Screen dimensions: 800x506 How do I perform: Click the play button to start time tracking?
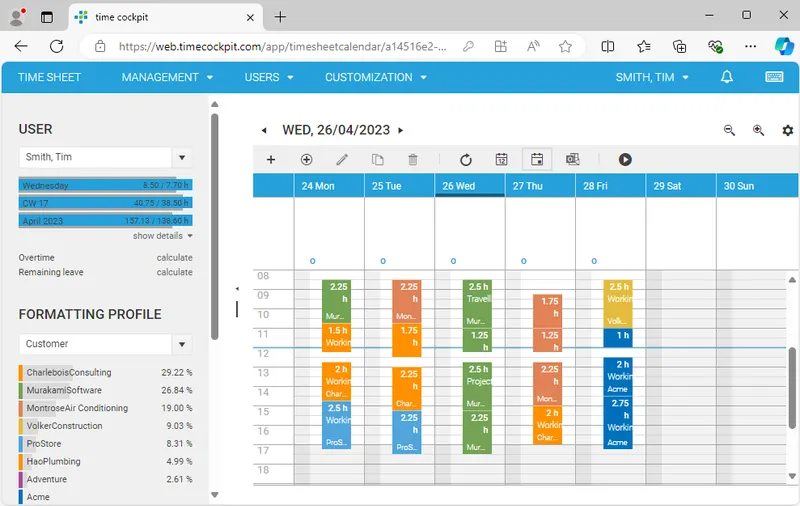[x=625, y=160]
